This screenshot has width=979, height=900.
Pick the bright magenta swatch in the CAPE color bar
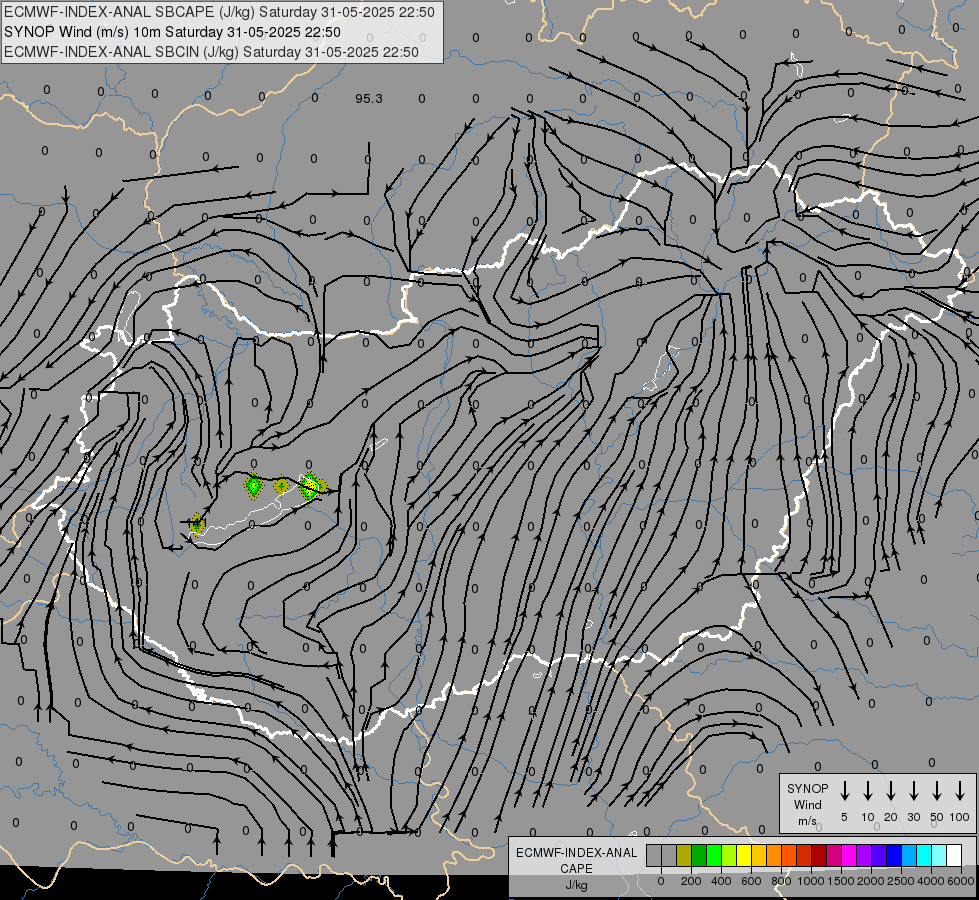[850, 855]
